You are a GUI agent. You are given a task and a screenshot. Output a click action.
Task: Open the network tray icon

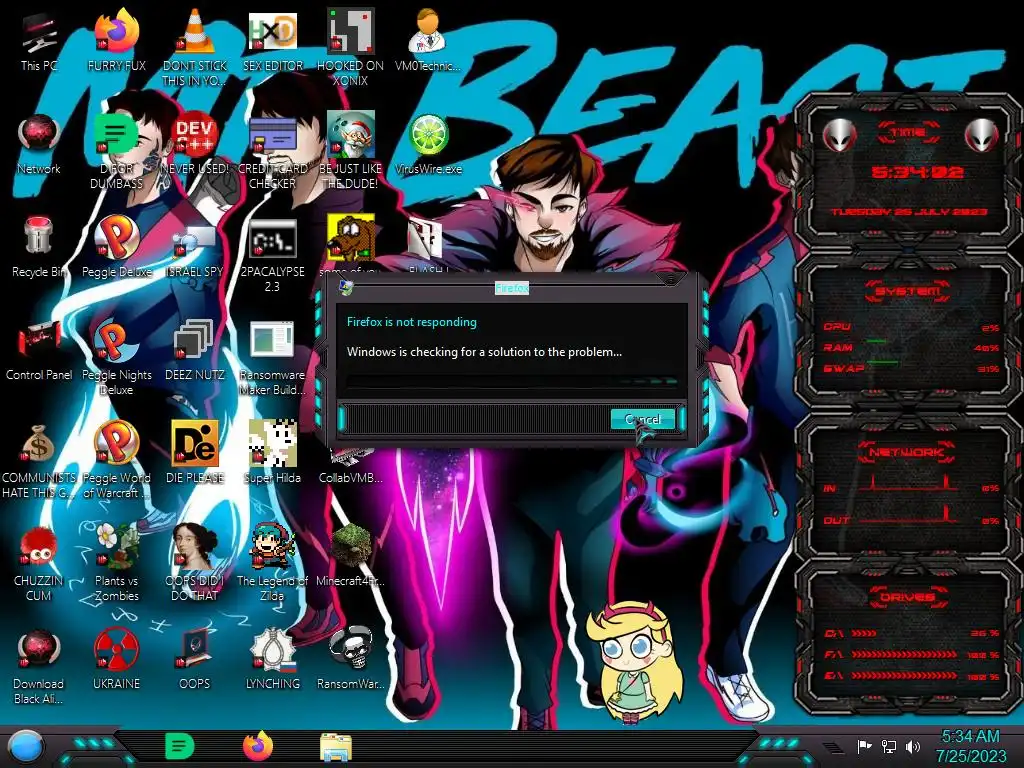click(888, 746)
